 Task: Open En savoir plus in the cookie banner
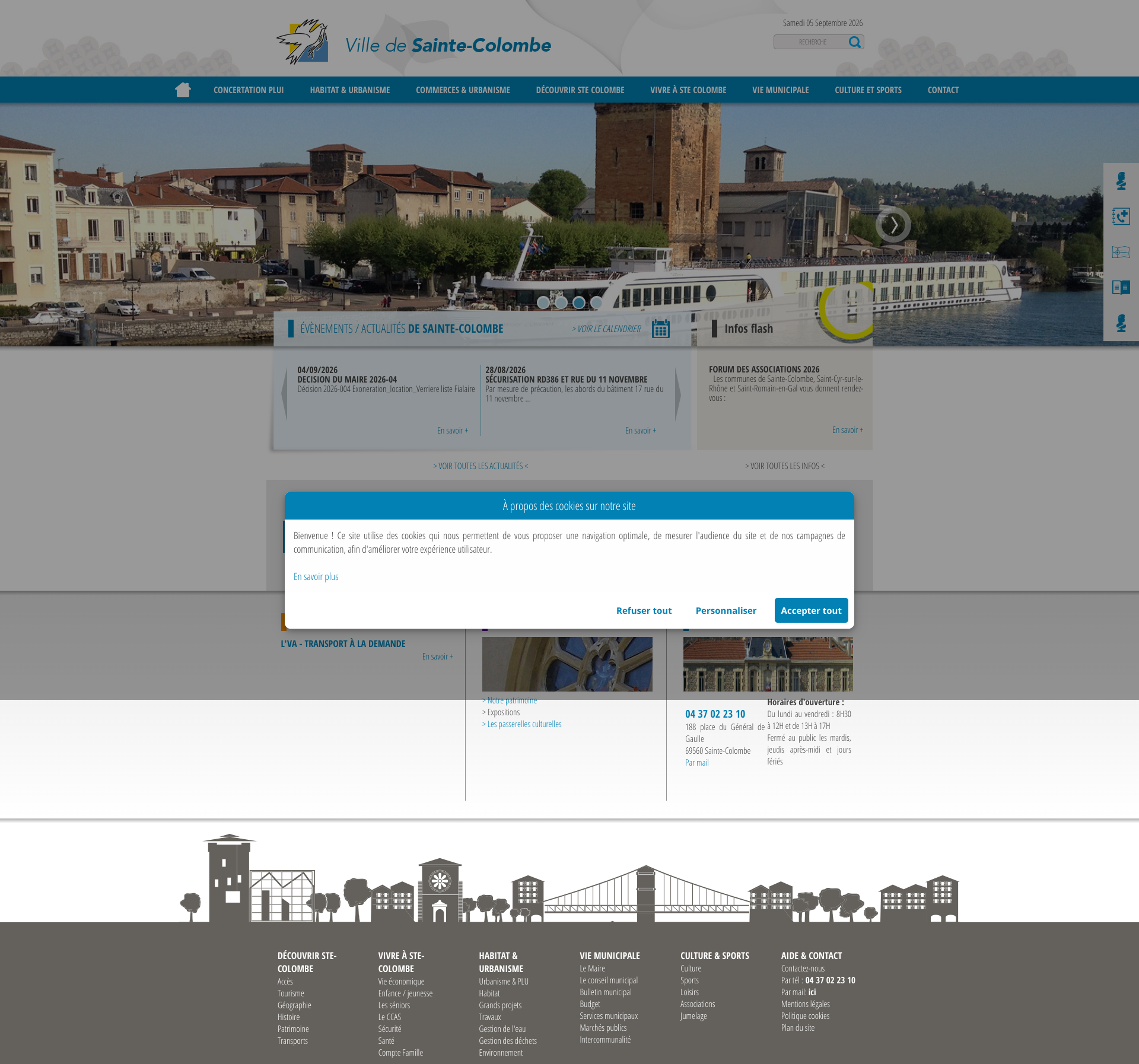[316, 576]
